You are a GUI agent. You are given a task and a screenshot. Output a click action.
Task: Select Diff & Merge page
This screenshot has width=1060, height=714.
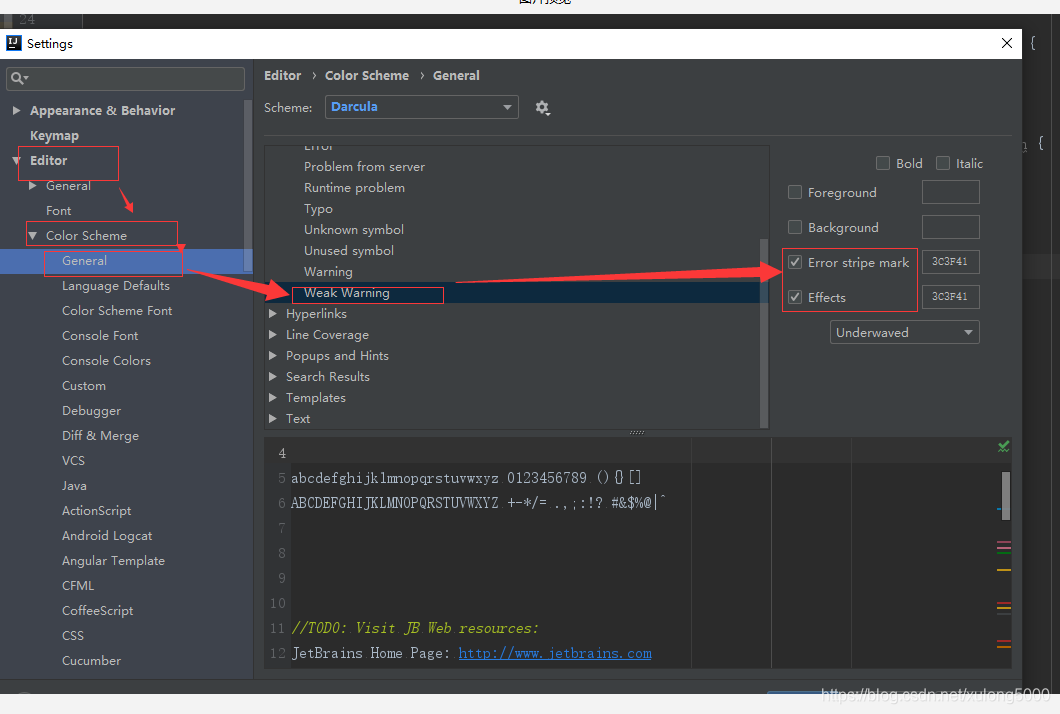pyautogui.click(x=100, y=435)
